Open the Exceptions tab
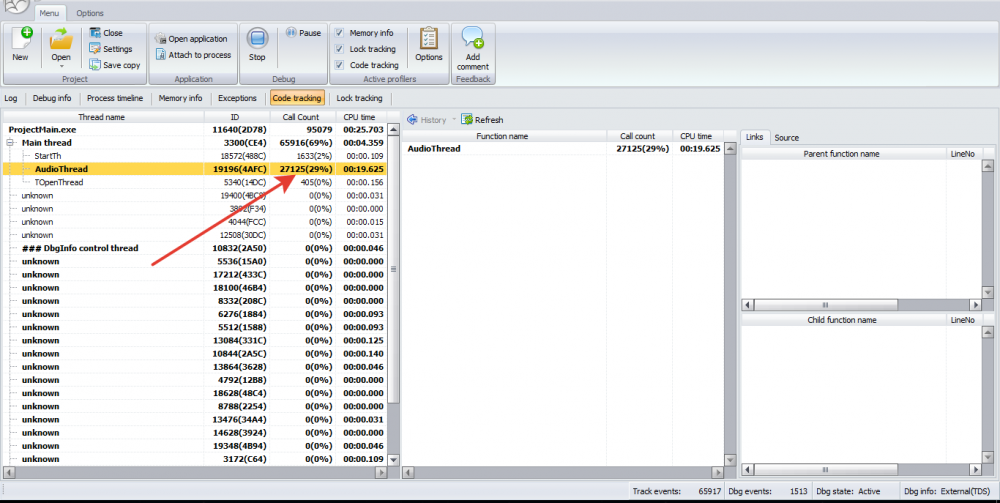1000x503 pixels. pos(237,98)
